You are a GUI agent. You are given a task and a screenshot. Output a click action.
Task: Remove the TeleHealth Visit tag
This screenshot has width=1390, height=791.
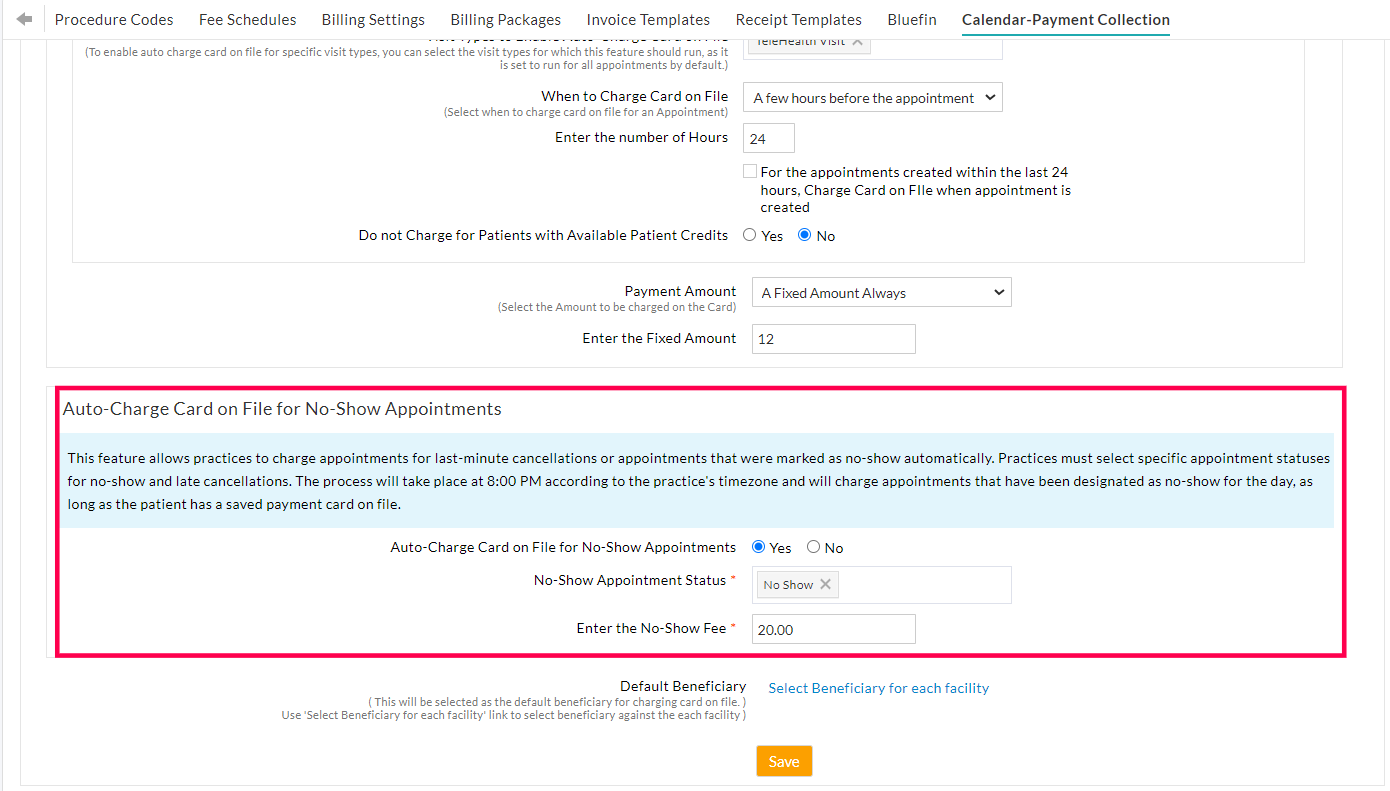(857, 42)
